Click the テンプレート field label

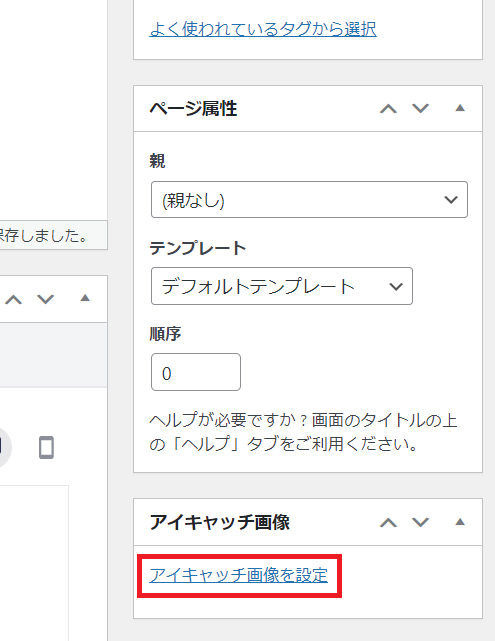click(x=198, y=248)
